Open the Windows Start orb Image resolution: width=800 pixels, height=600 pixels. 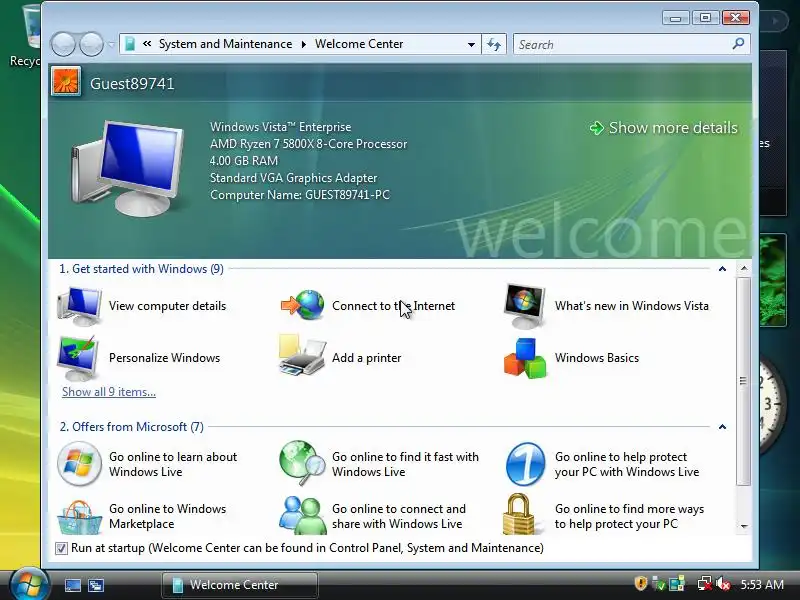[28, 584]
